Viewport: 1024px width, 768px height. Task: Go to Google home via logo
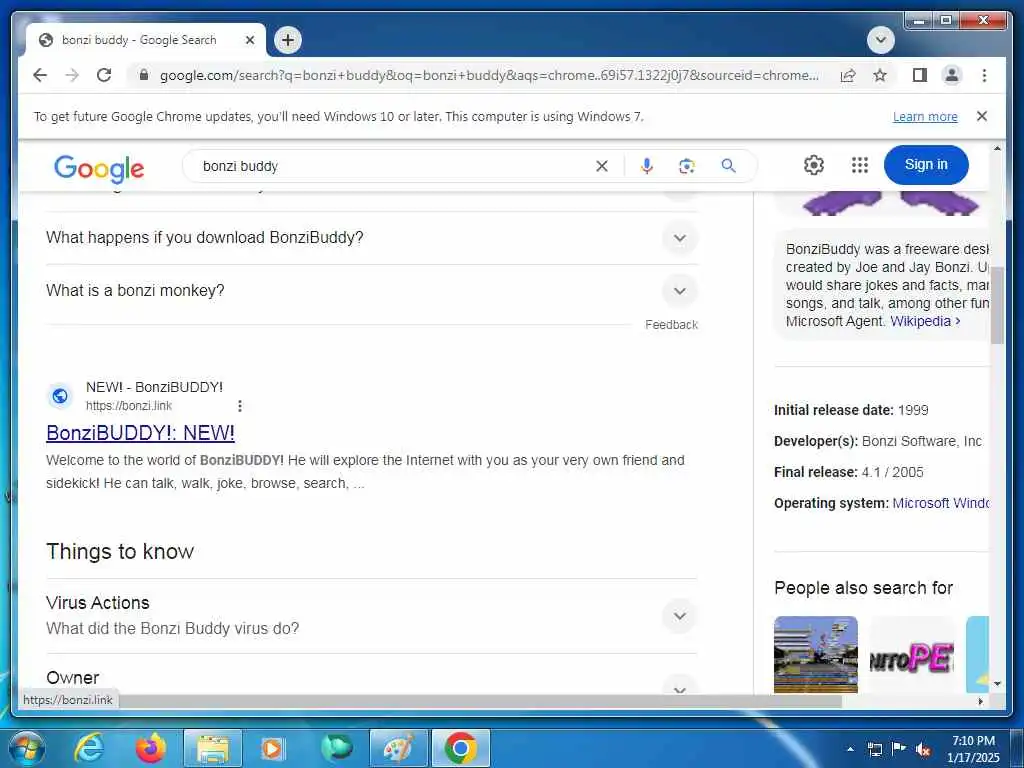(99, 168)
